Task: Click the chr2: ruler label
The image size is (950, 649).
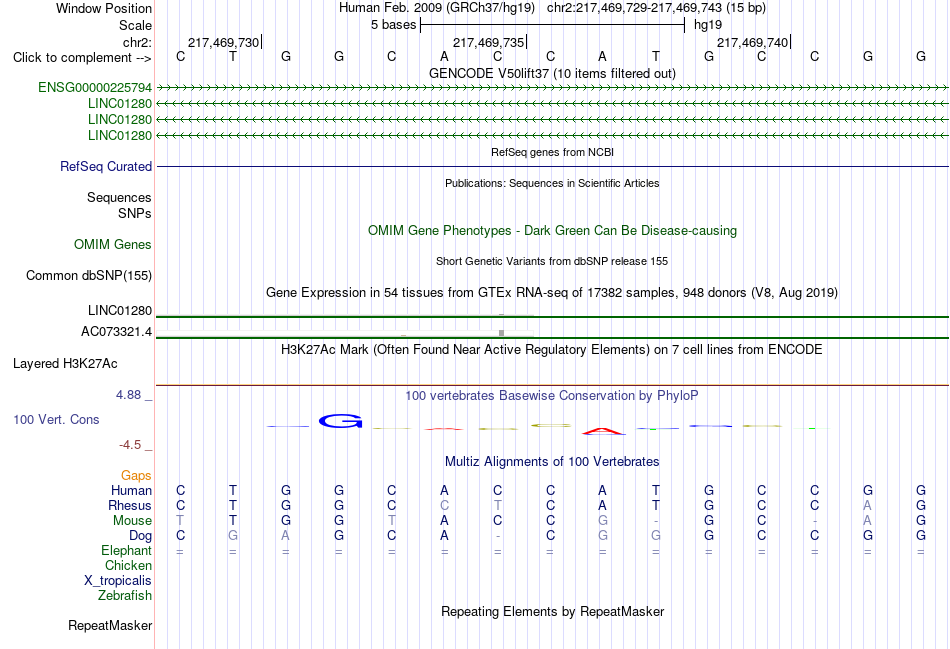Action: click(x=137, y=42)
